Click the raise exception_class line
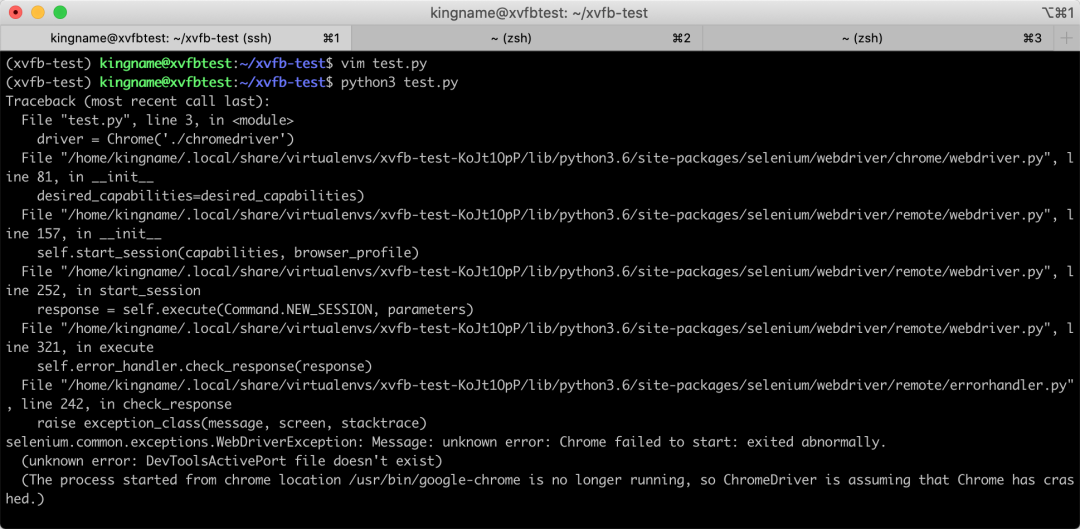1080x529 pixels. click(x=232, y=423)
